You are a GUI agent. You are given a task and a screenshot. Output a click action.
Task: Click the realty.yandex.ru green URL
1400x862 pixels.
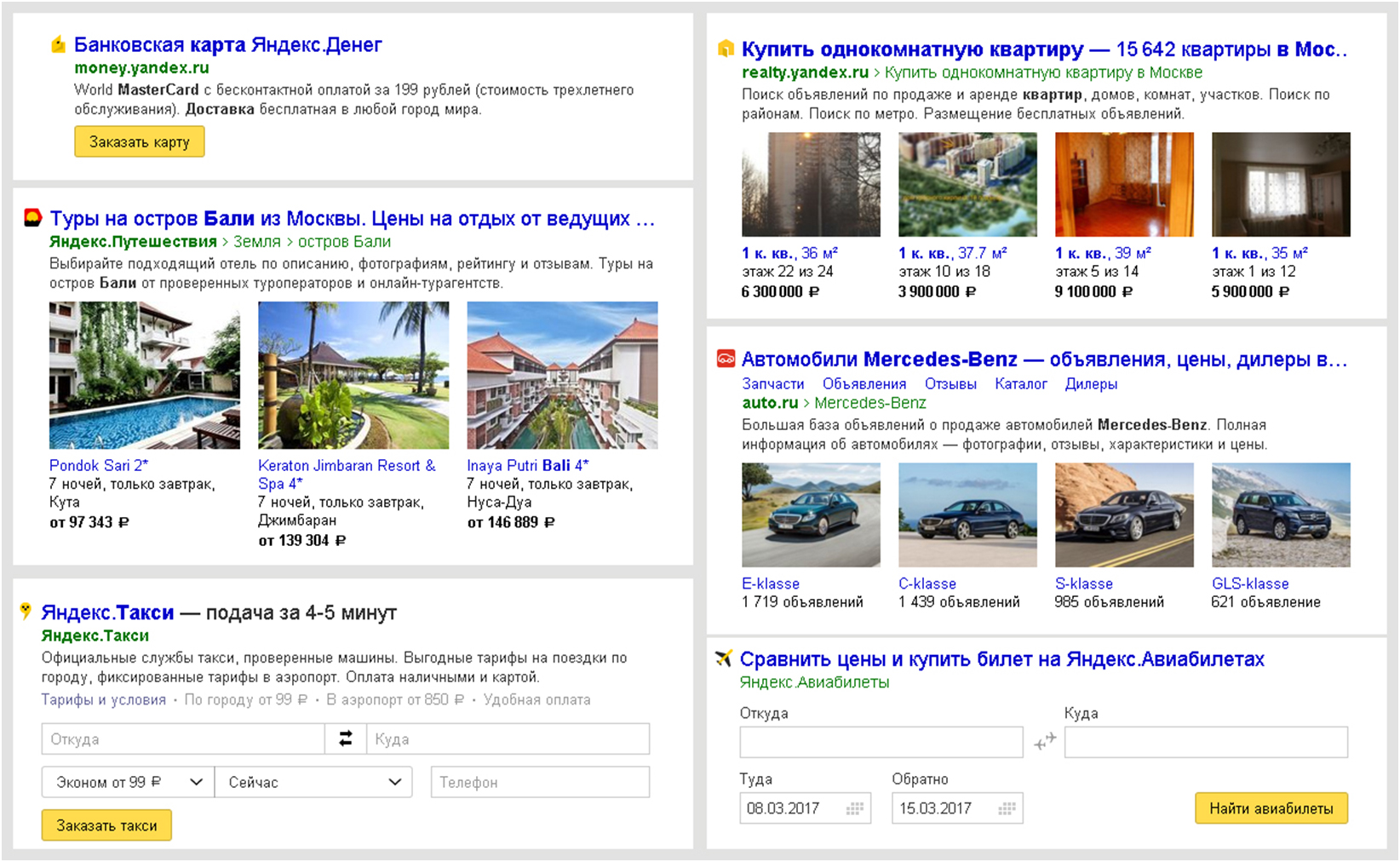[x=805, y=72]
